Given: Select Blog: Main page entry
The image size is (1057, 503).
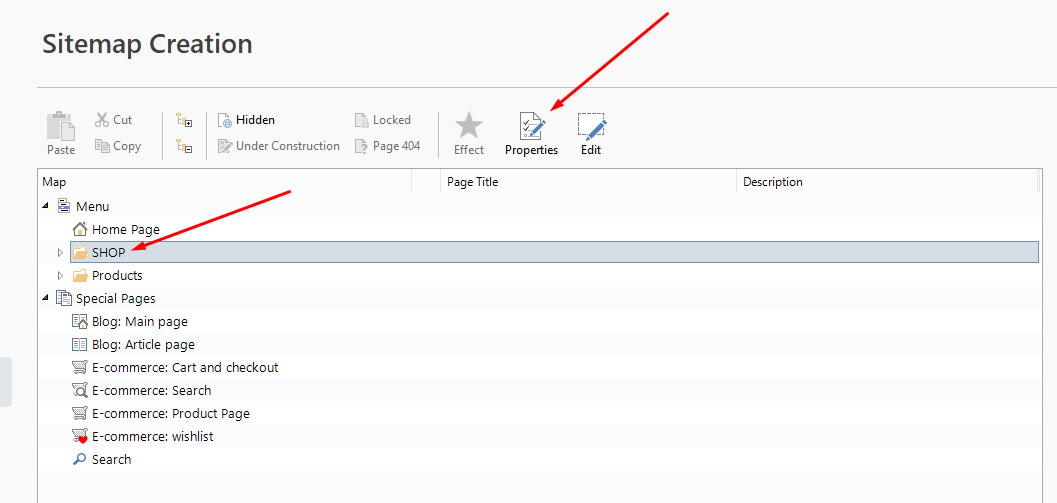Looking at the screenshot, I should point(139,322).
